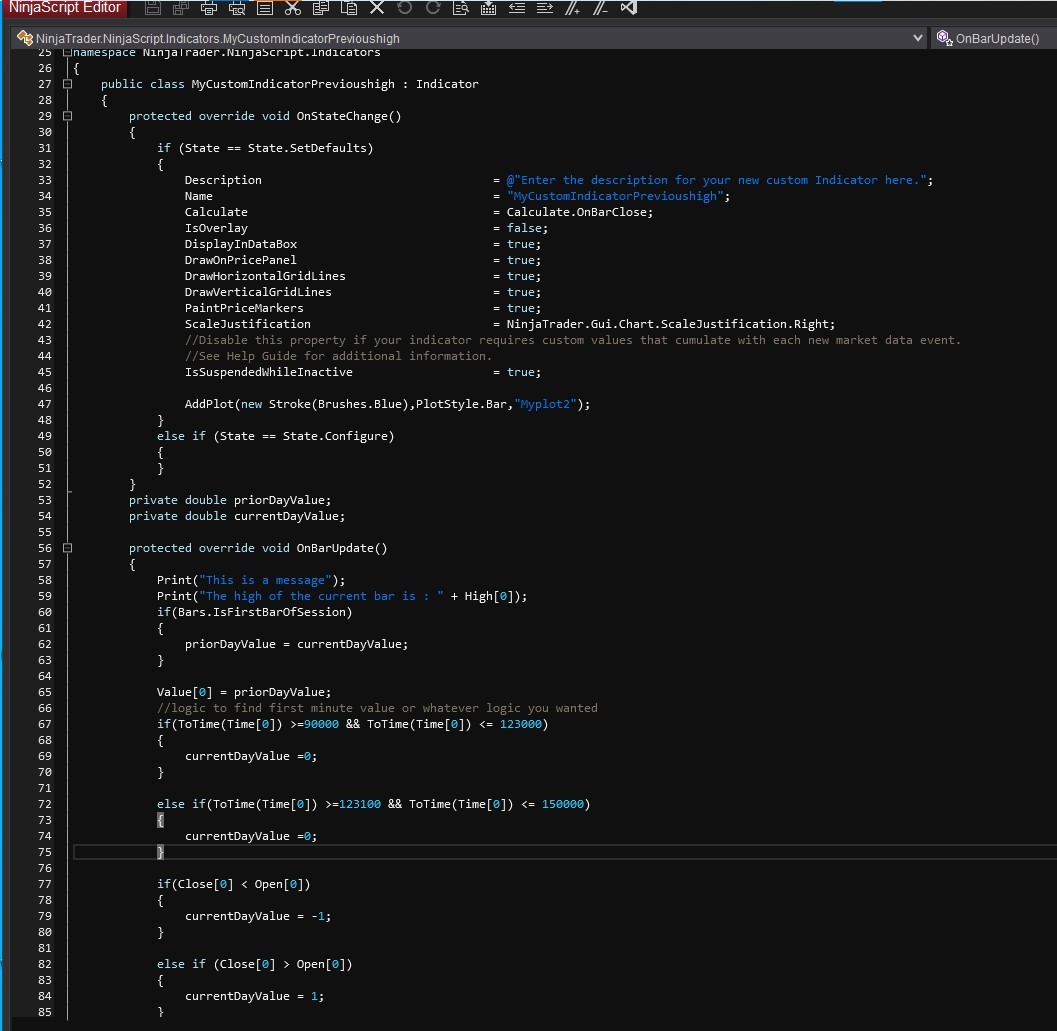This screenshot has width=1057, height=1031.
Task: Collapse the OnBarUpdate() method at line 56
Action: tap(67, 548)
